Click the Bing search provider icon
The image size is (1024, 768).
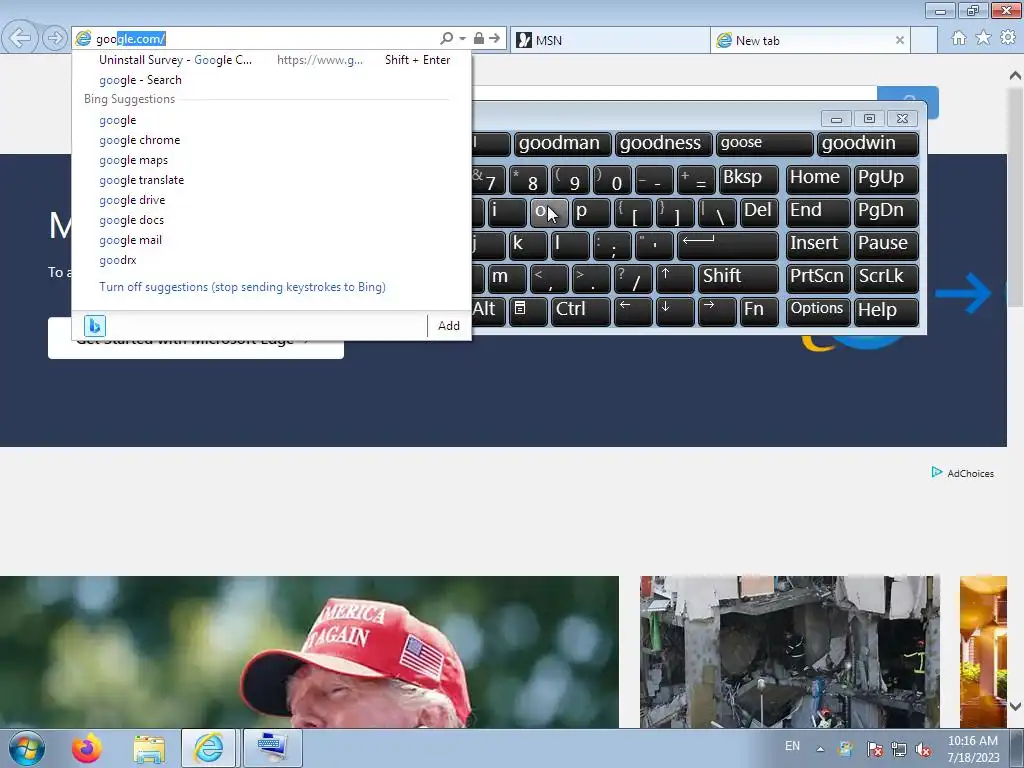coord(95,325)
